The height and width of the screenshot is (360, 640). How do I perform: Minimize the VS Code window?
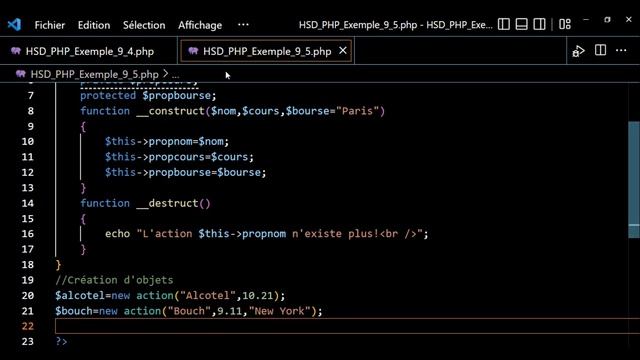tap(586, 20)
